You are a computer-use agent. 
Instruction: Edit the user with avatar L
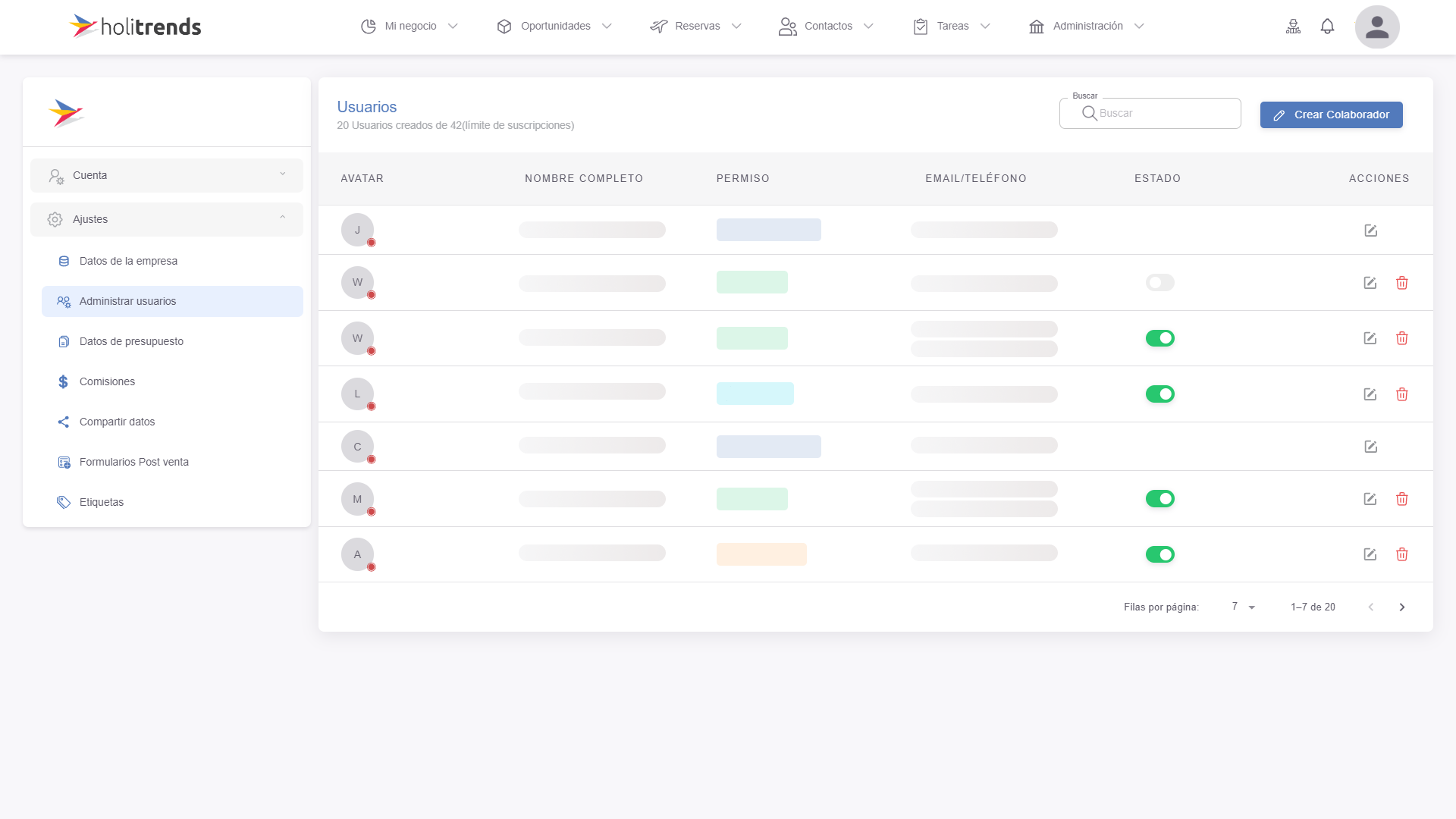click(x=1370, y=394)
